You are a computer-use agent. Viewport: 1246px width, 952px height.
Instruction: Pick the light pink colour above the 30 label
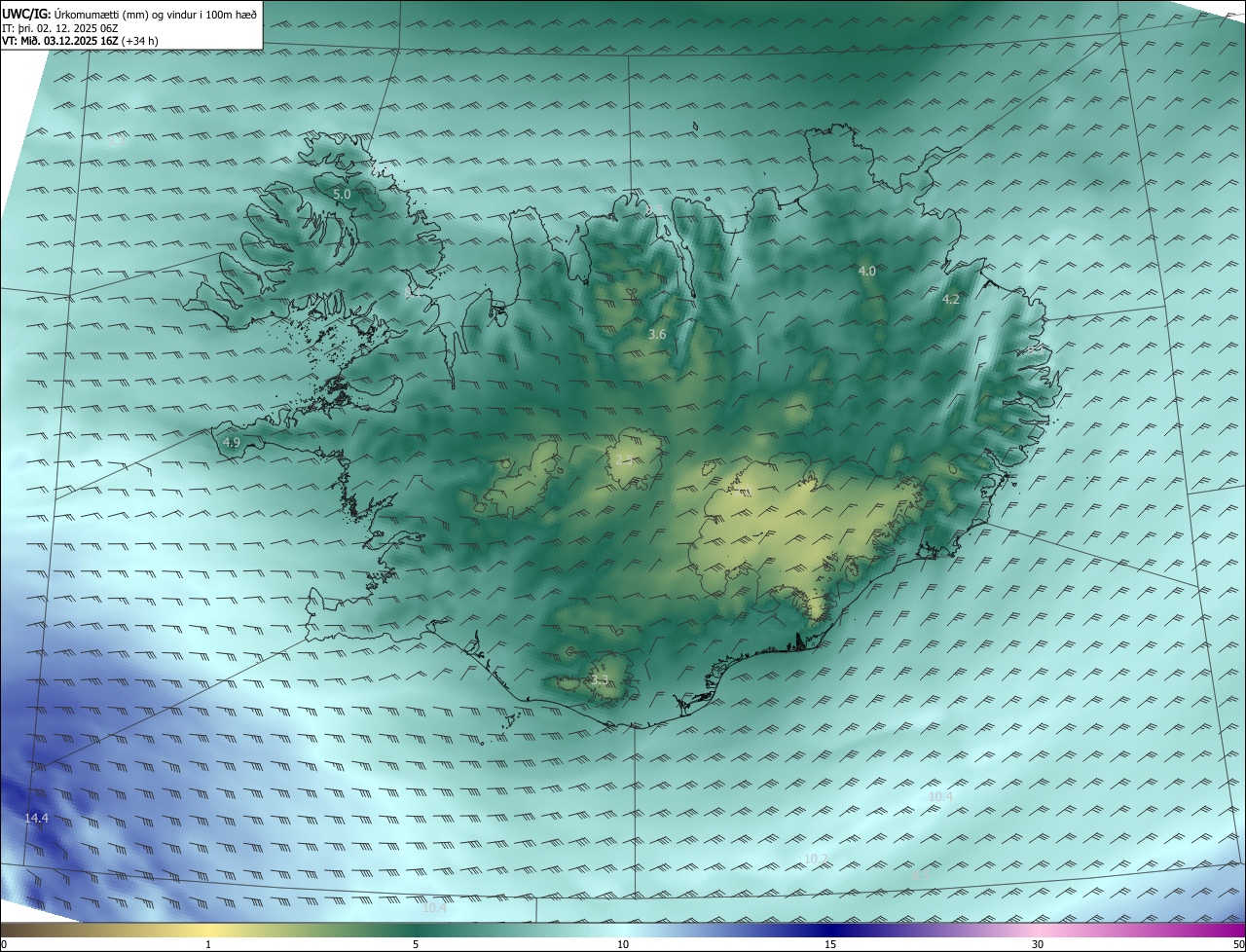[x=1038, y=930]
